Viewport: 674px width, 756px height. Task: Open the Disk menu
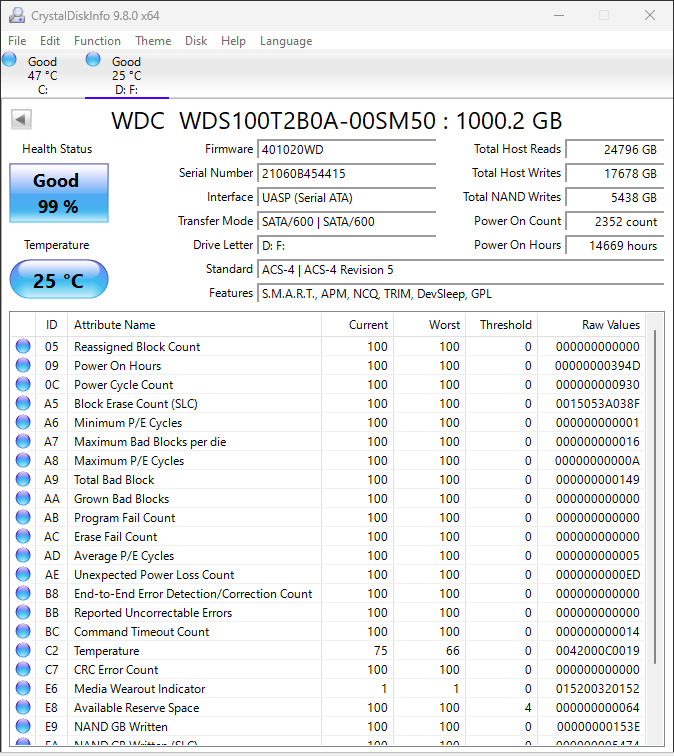coord(196,41)
